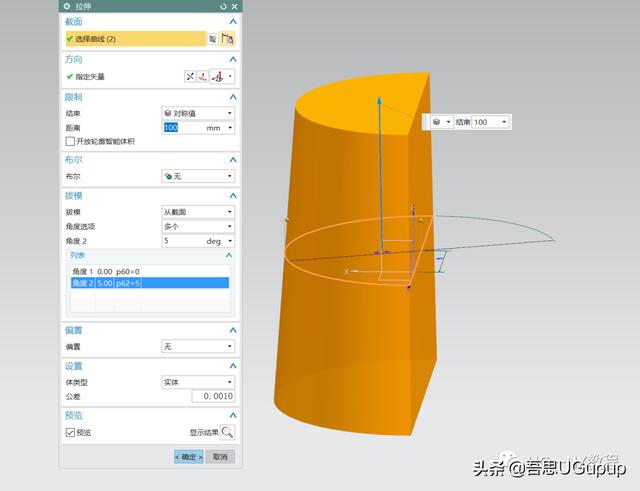
Task: Click the 距离 value field showing 100
Action: tap(182, 128)
